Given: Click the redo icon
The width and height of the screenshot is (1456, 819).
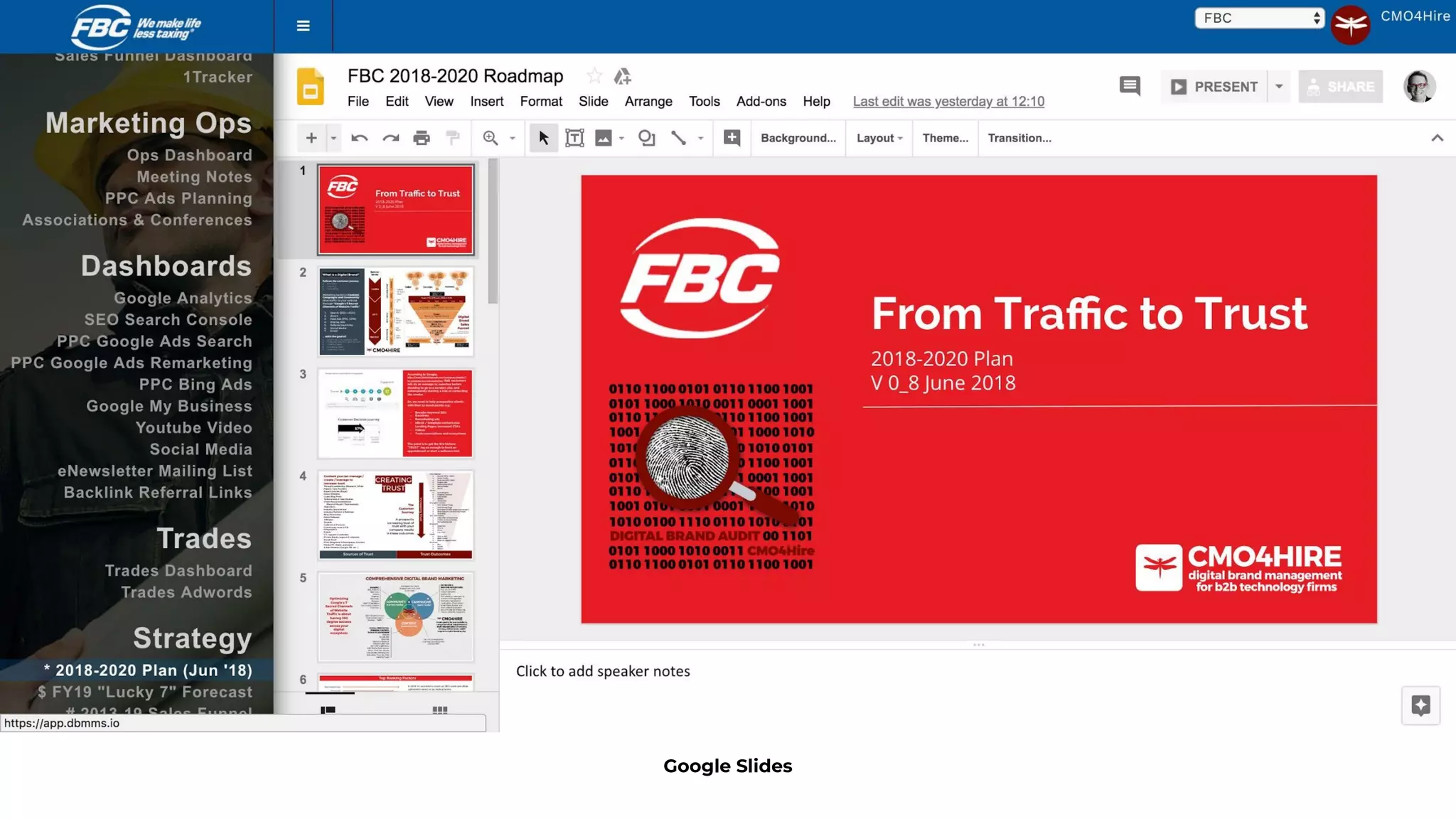Looking at the screenshot, I should pos(390,138).
